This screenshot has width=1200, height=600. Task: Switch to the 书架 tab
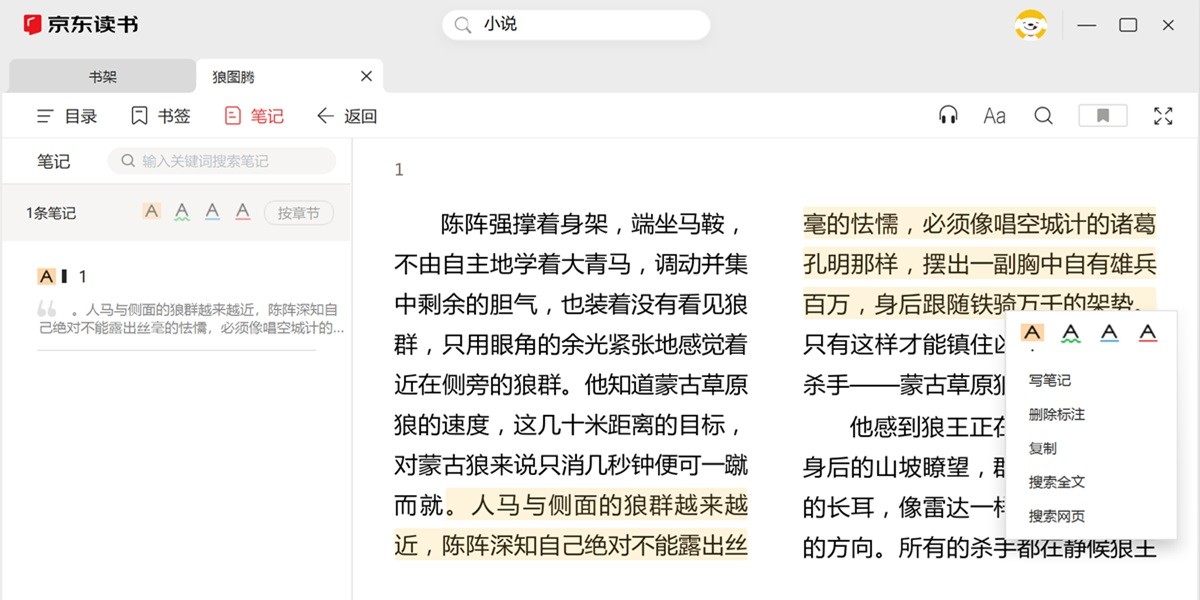click(x=102, y=77)
